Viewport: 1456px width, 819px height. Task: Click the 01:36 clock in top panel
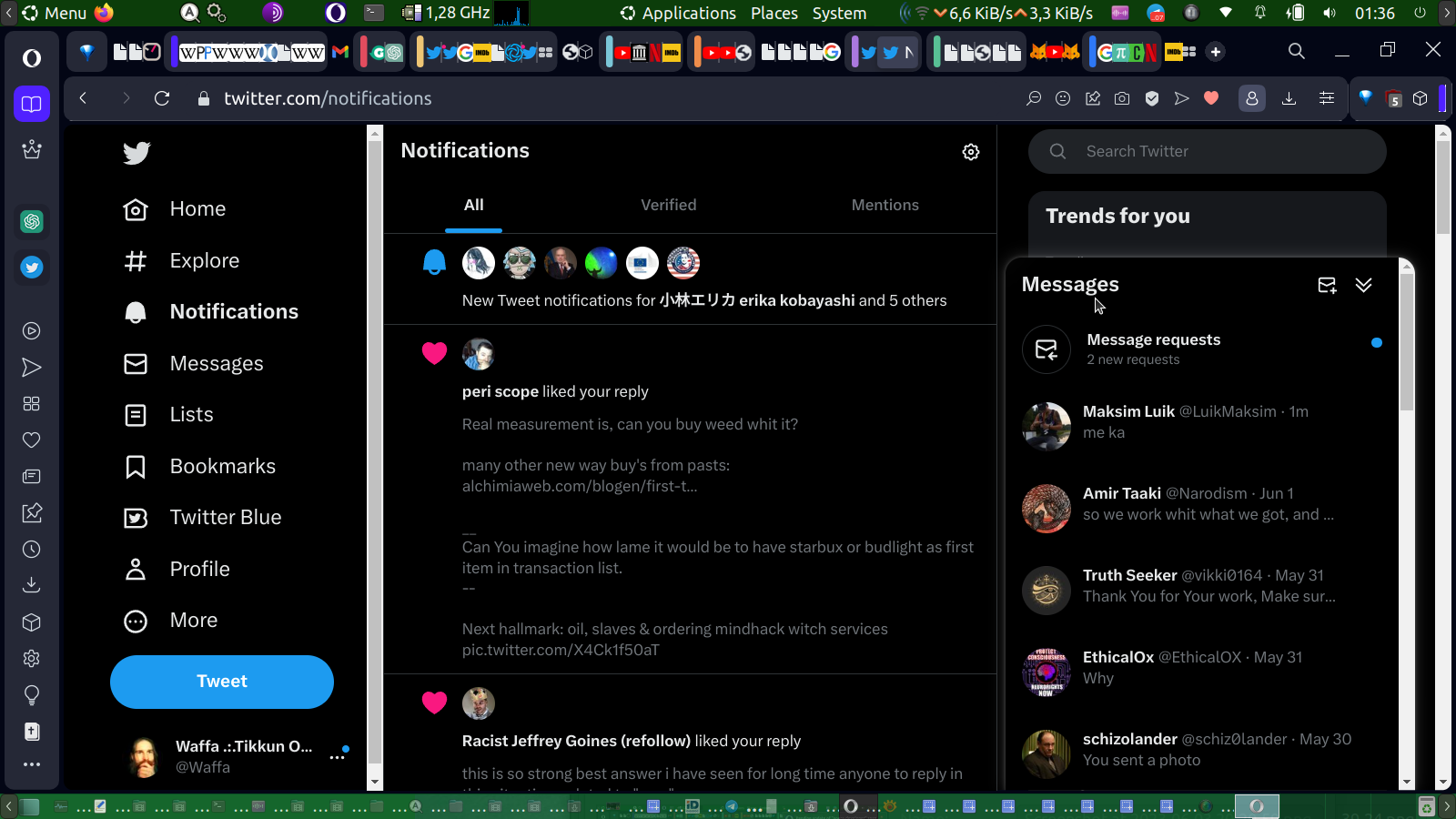click(1375, 13)
